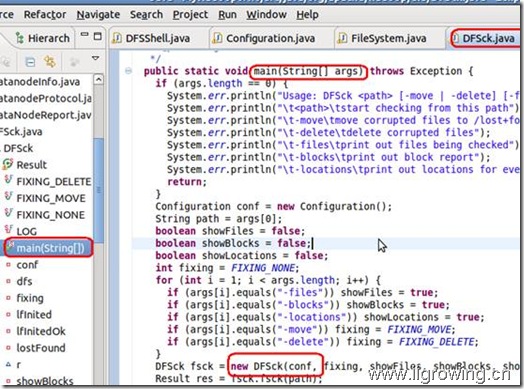
Task: Click the DFSShell.java tab file icon
Action: 117,39
